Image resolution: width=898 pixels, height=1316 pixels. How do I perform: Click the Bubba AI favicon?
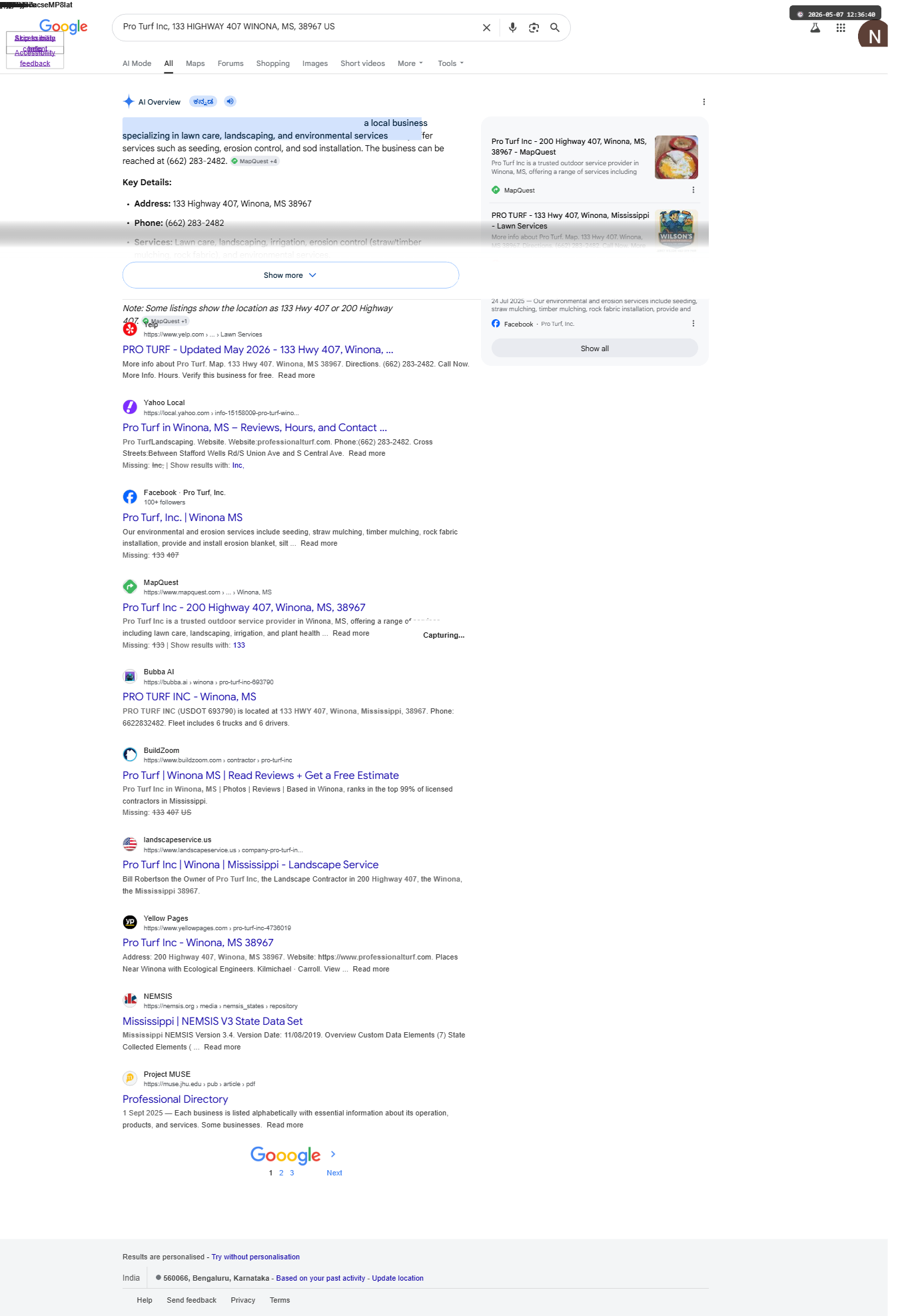point(130,676)
